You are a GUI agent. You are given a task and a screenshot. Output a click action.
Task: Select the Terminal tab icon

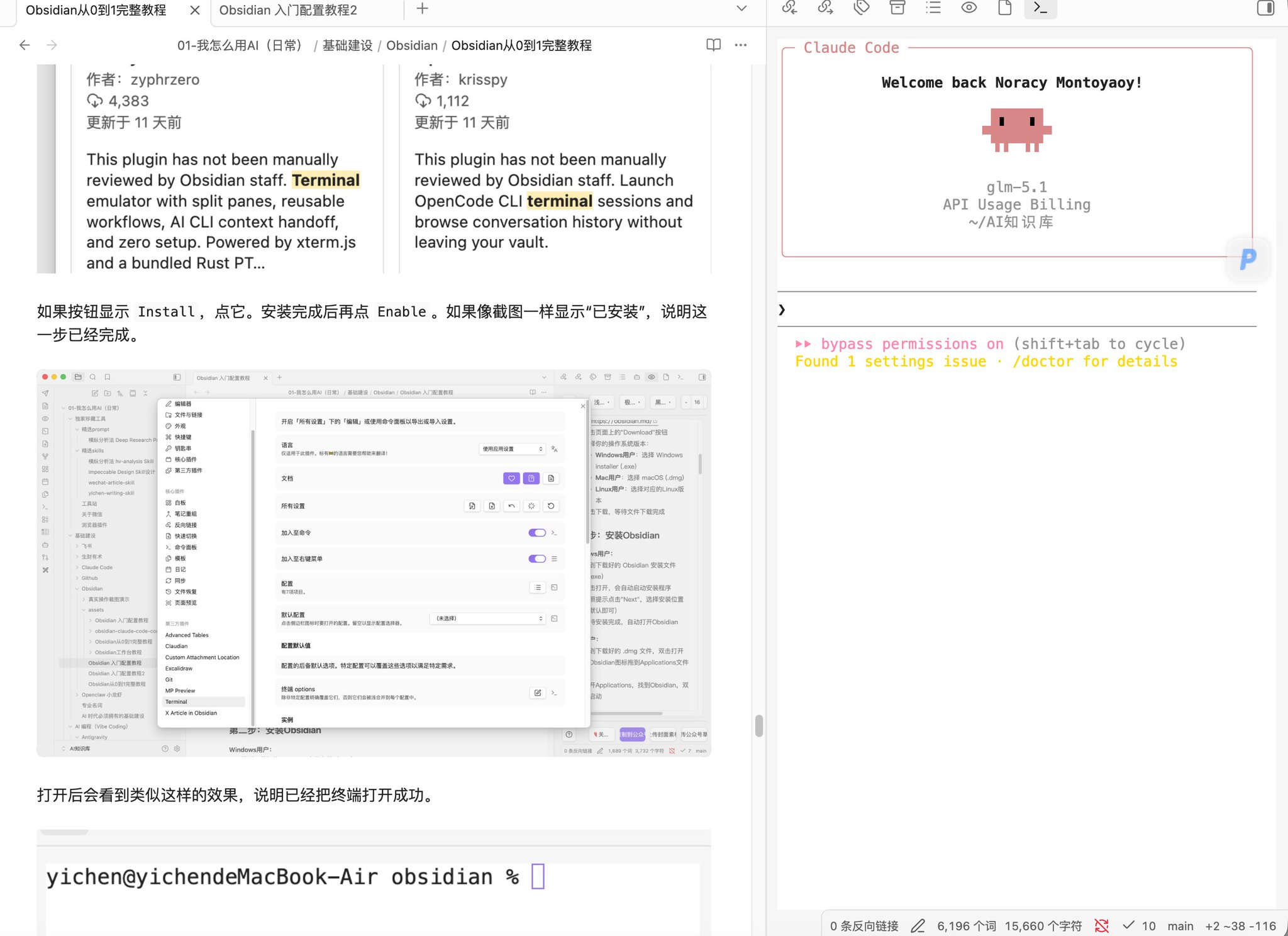[x=1040, y=8]
